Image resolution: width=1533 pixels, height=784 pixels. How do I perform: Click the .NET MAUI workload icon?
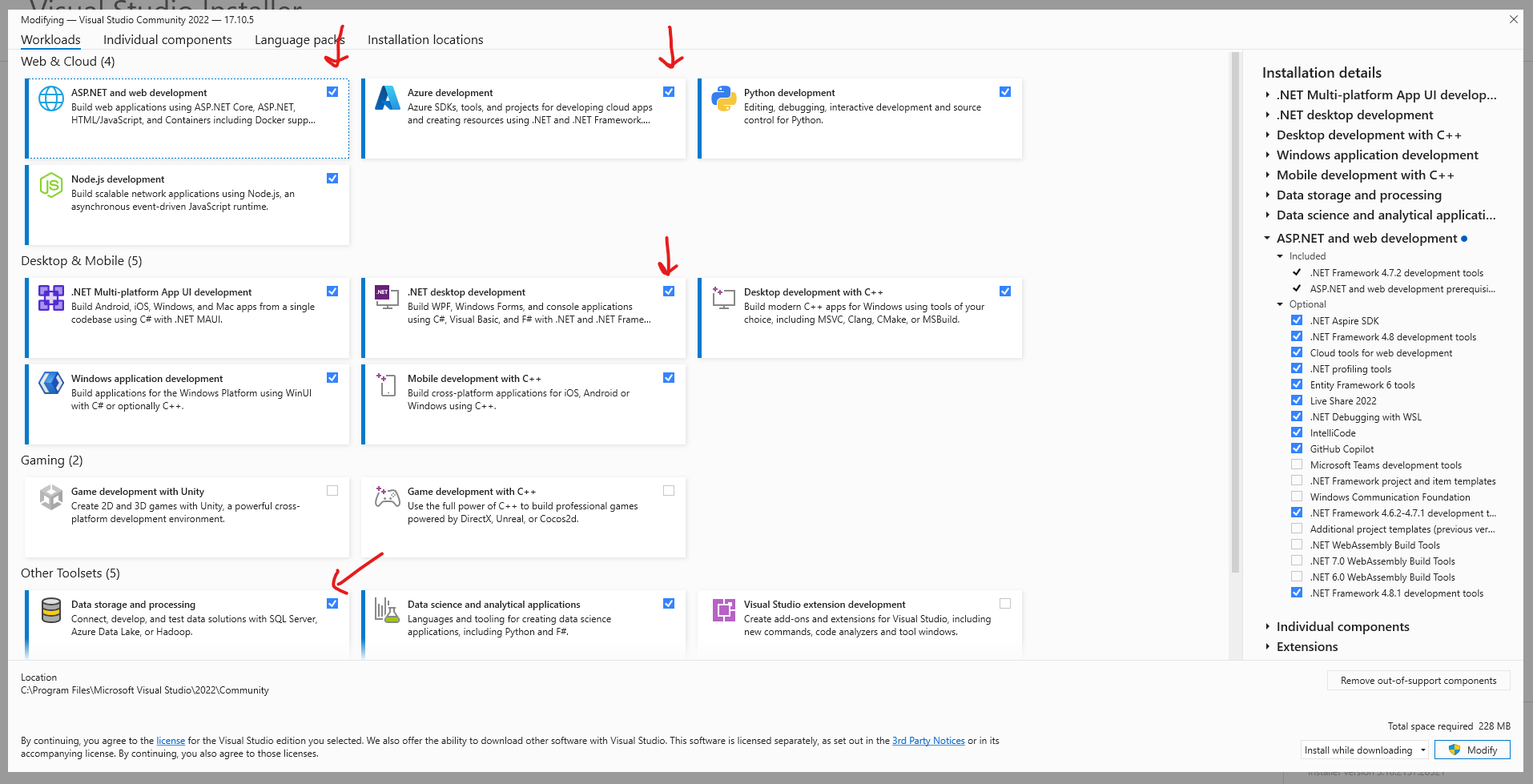click(x=51, y=298)
